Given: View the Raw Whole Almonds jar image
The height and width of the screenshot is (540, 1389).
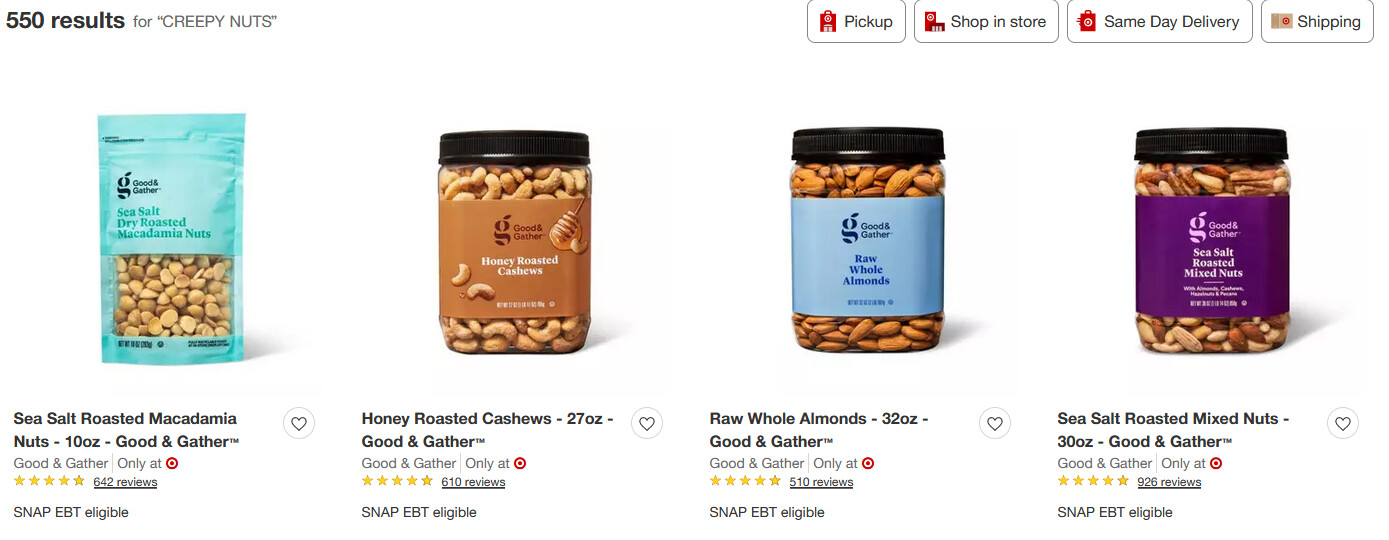Looking at the screenshot, I should pos(867,242).
